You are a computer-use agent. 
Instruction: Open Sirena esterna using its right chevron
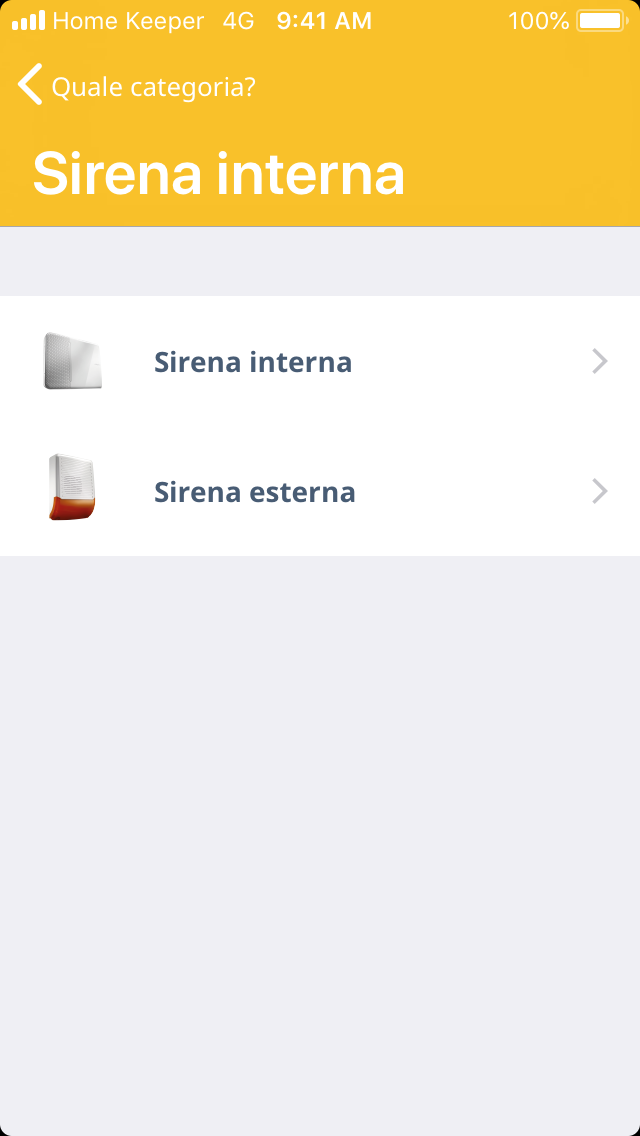coord(599,491)
